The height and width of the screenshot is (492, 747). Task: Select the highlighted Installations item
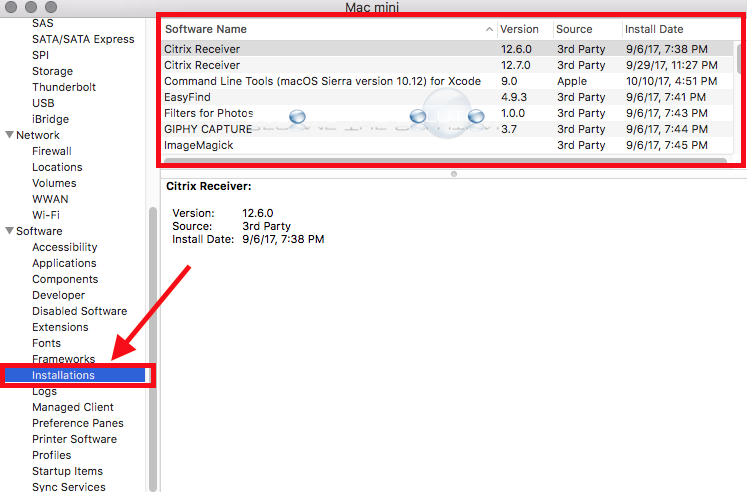75,375
